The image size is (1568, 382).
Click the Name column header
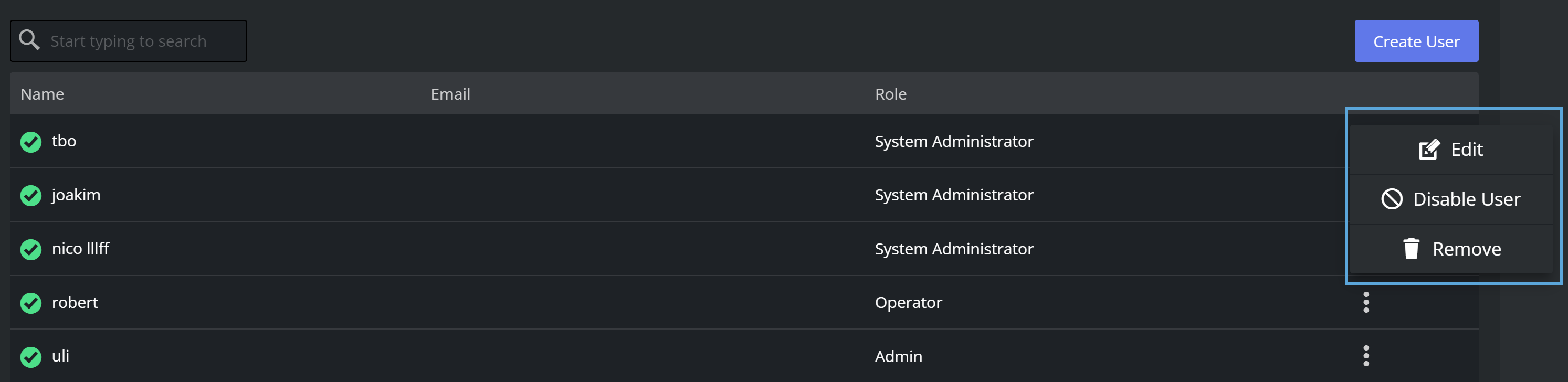coord(42,94)
